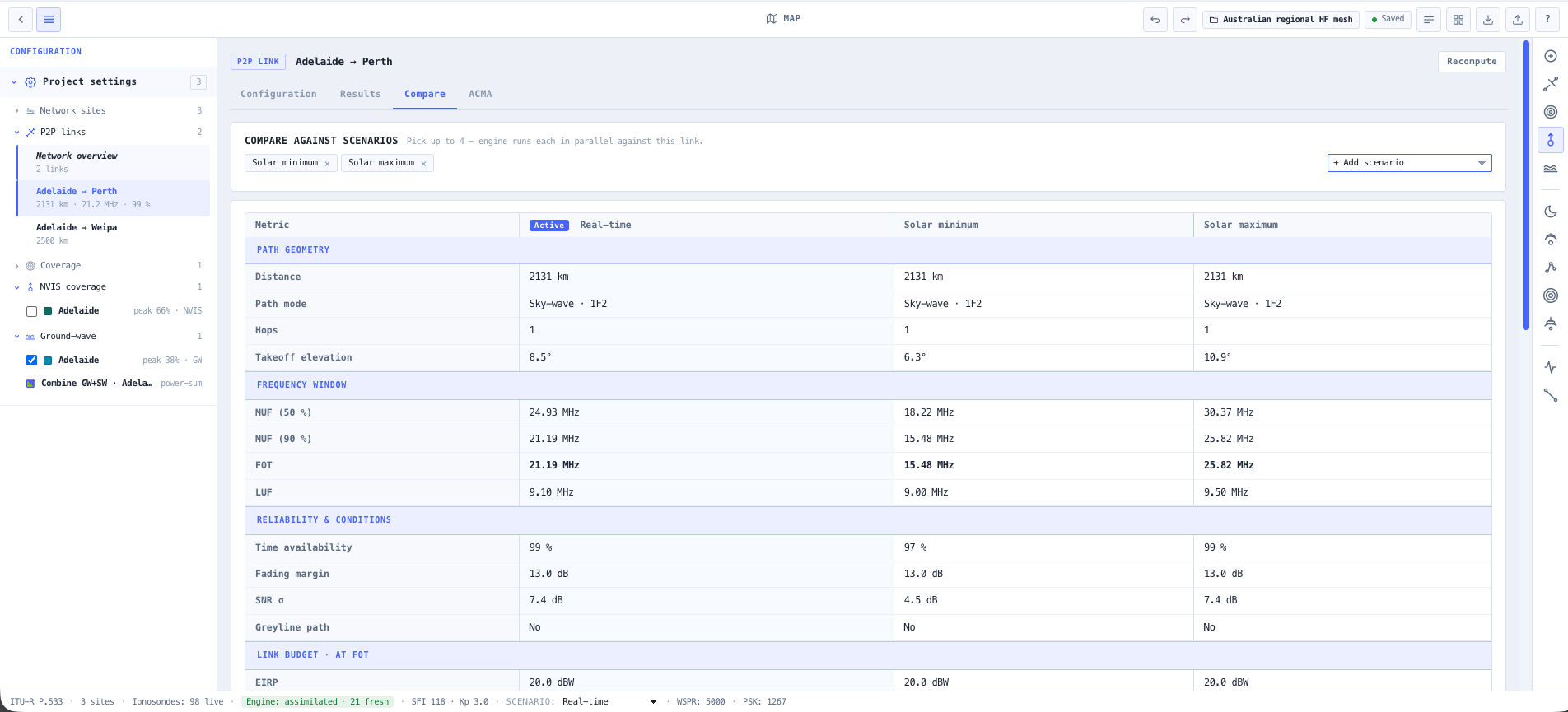Viewport: 1568px width, 712px height.
Task: Toggle the sidebar with the hamburger menu icon
Action: point(49,20)
